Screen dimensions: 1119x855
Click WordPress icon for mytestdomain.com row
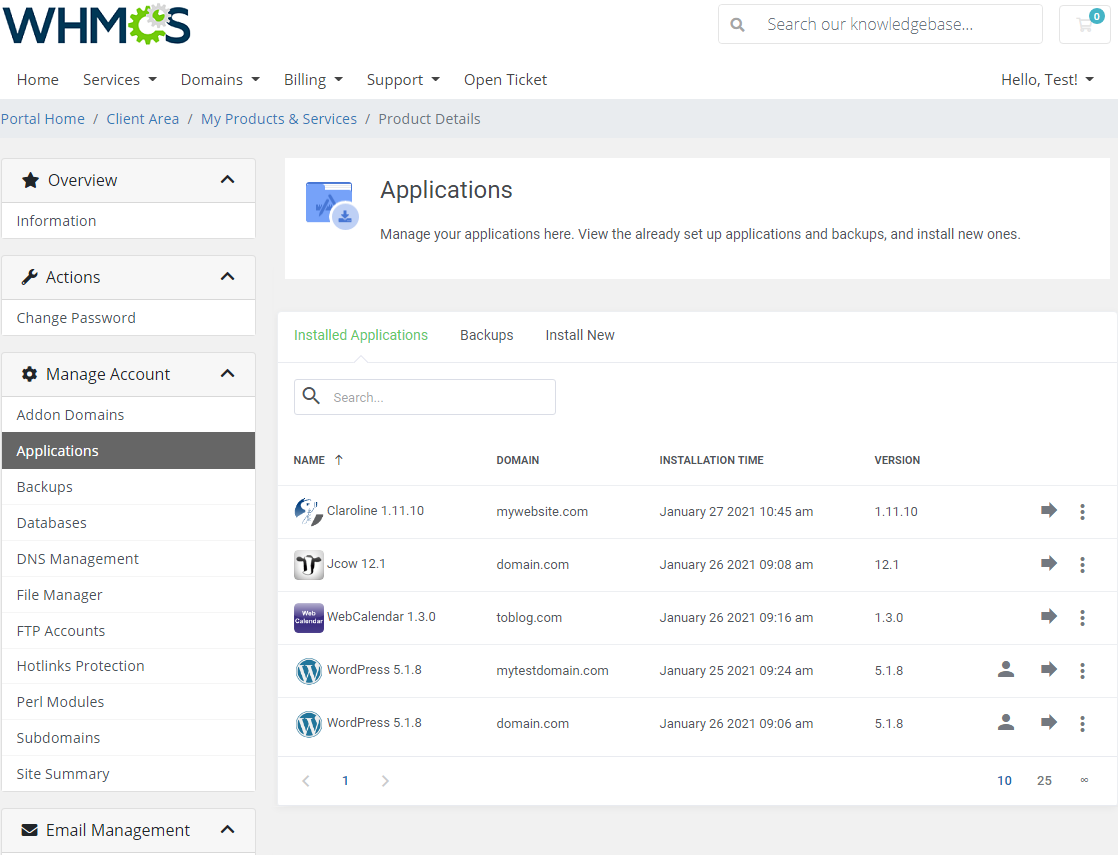click(308, 670)
